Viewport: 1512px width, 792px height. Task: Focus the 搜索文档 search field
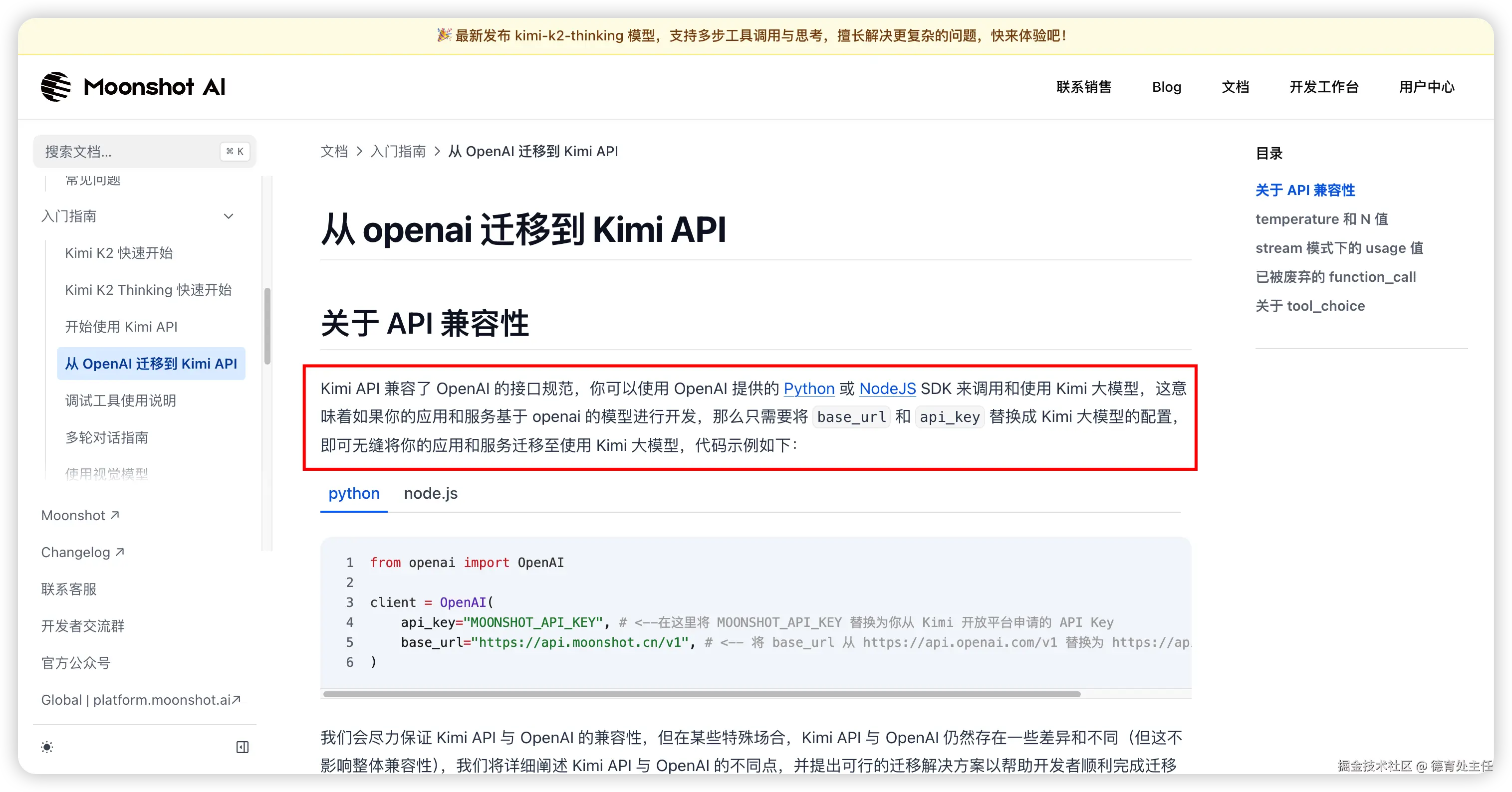[x=144, y=151]
